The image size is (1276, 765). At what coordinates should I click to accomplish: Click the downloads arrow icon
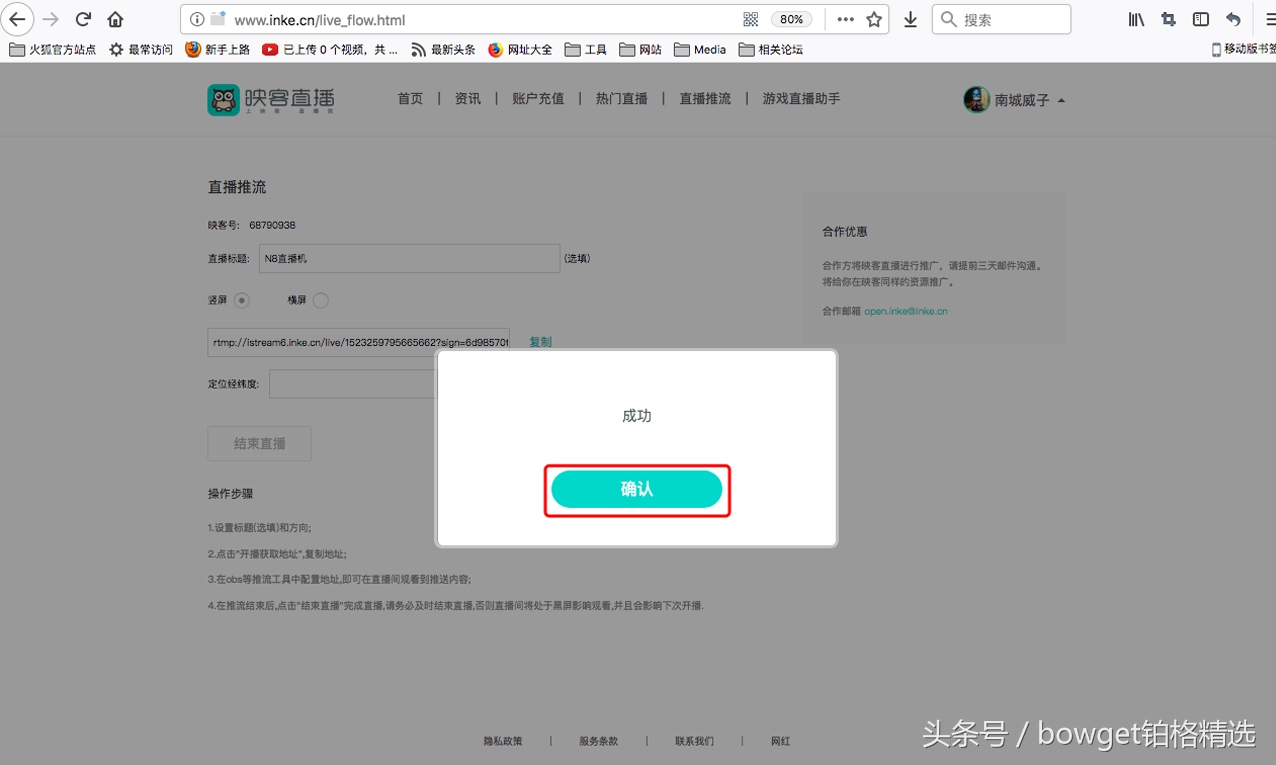pos(912,18)
